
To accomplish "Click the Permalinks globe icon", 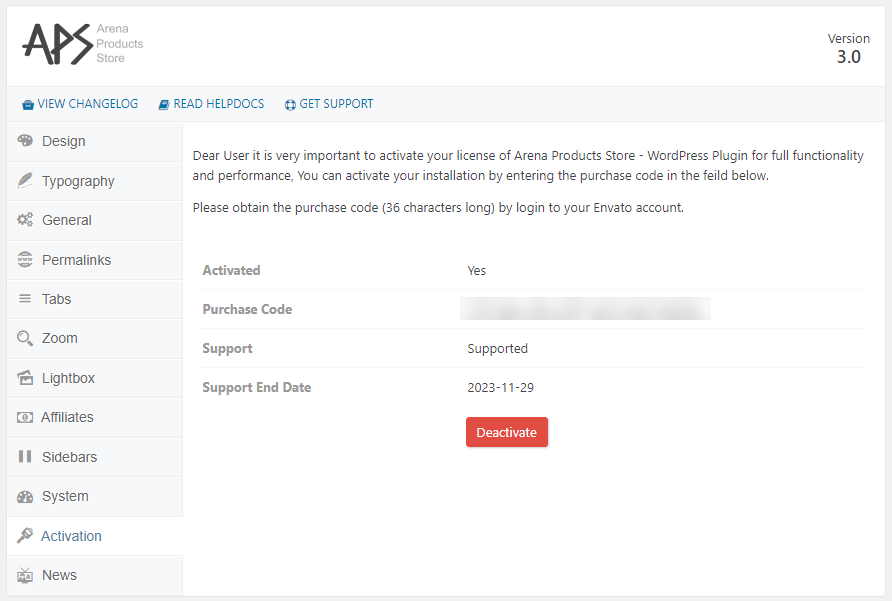I will 25,260.
